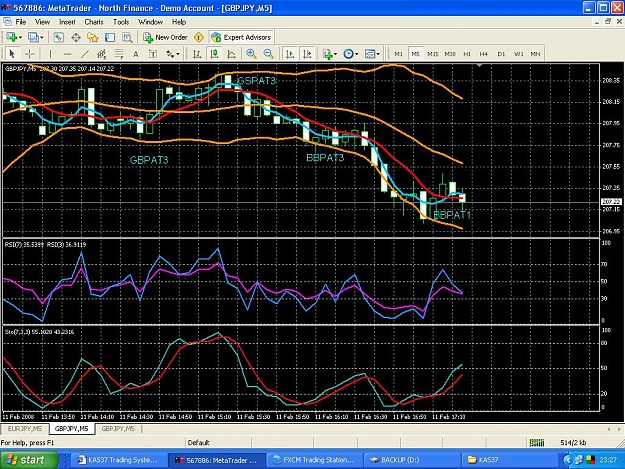Image resolution: width=625 pixels, height=469 pixels.
Task: Open the Profiles icon
Action: [x=33, y=37]
